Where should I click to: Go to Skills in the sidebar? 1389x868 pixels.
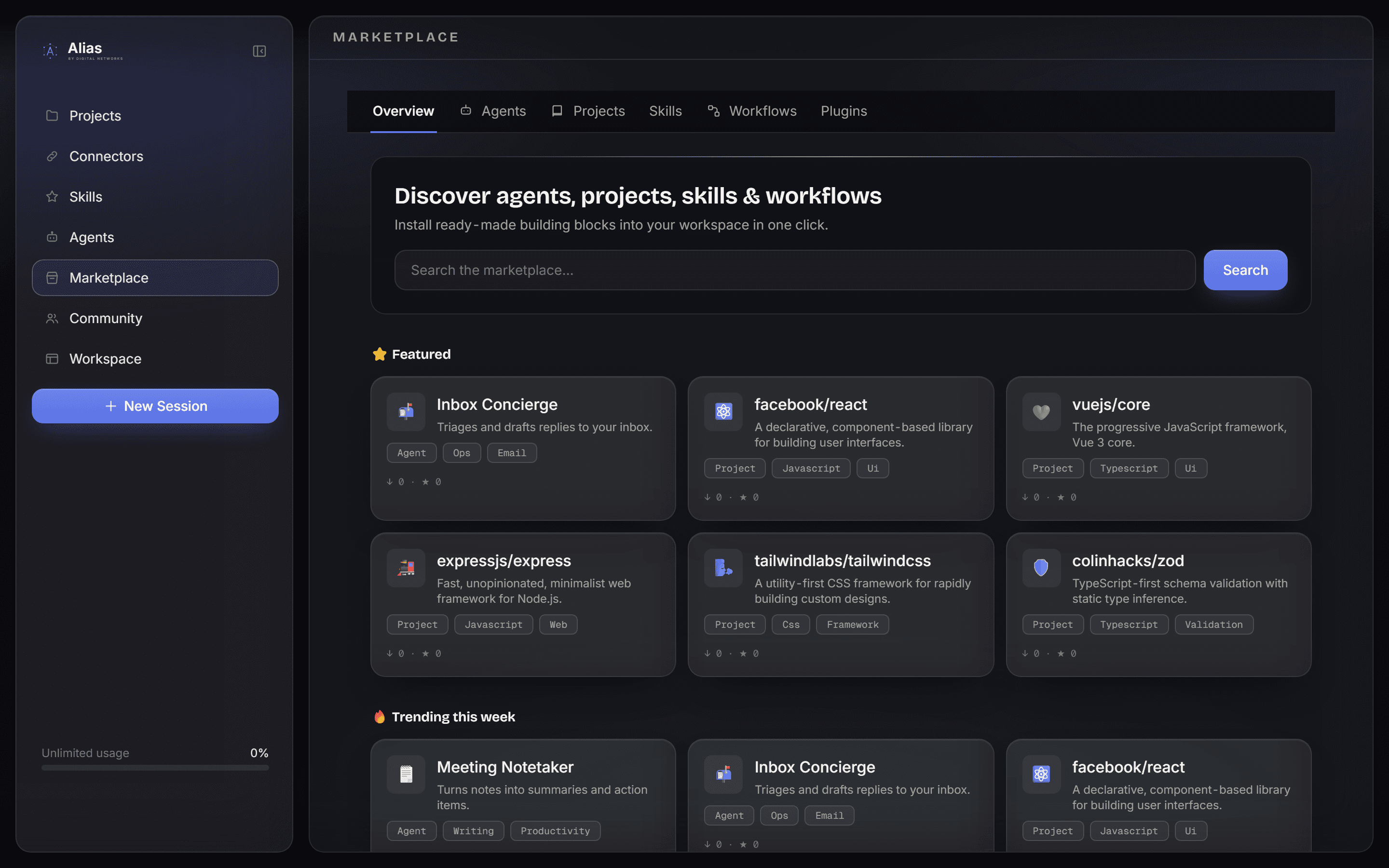point(155,197)
